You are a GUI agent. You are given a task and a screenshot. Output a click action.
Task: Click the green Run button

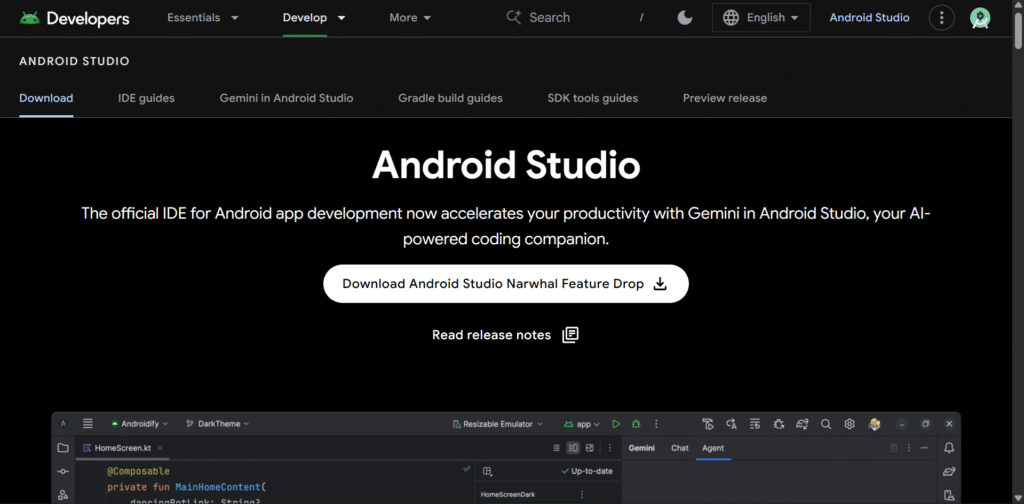point(616,424)
